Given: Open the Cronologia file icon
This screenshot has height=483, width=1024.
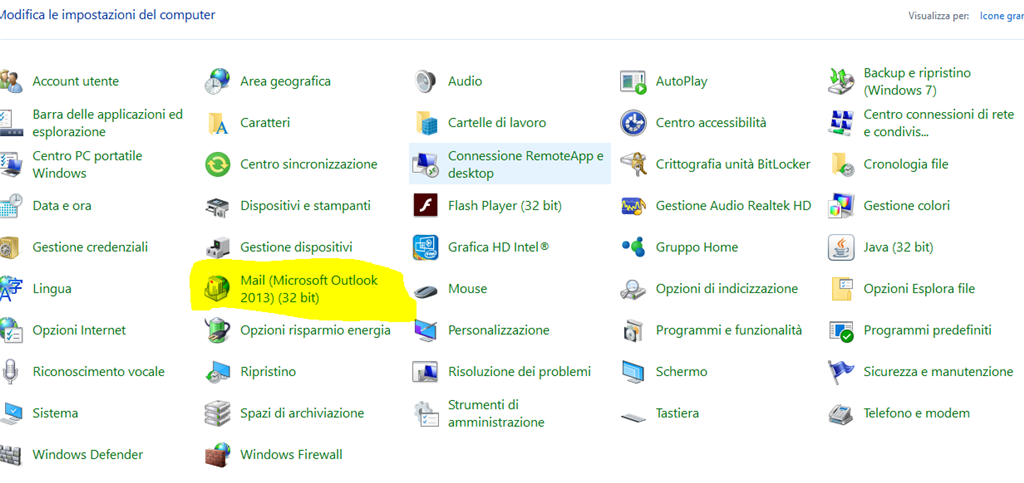Looking at the screenshot, I should [x=841, y=164].
